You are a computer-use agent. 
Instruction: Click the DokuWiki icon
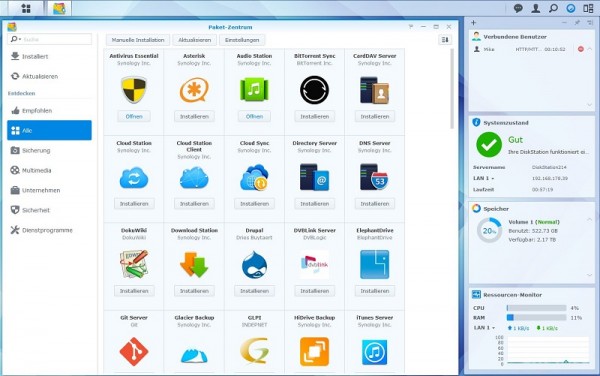(x=134, y=264)
